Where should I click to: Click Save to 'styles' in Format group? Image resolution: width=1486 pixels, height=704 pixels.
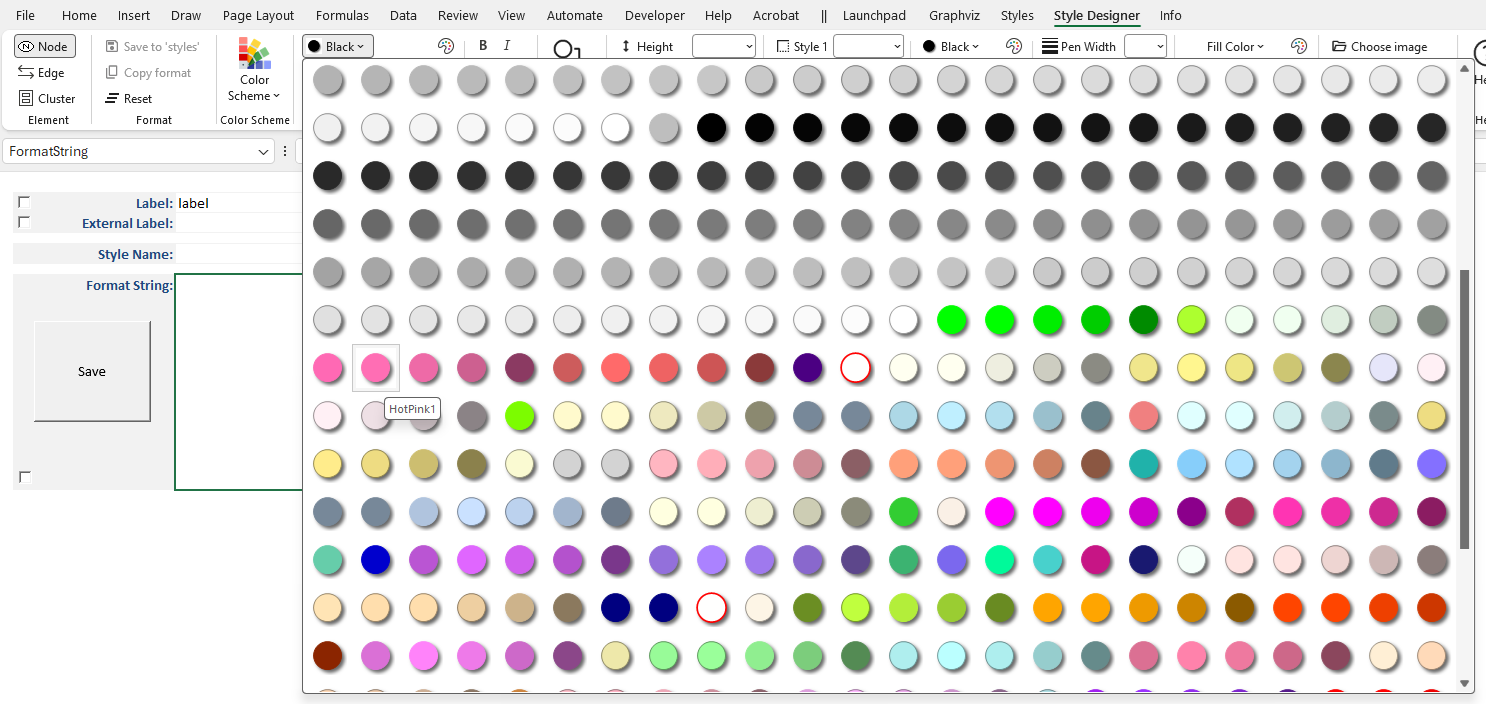tap(152, 46)
